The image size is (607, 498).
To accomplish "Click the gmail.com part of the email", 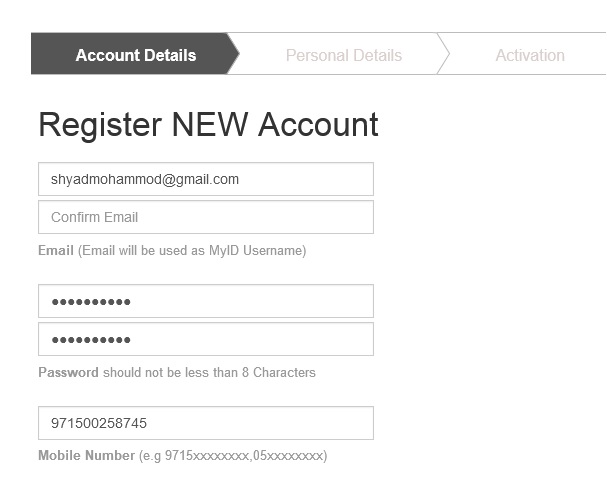I will click(209, 180).
